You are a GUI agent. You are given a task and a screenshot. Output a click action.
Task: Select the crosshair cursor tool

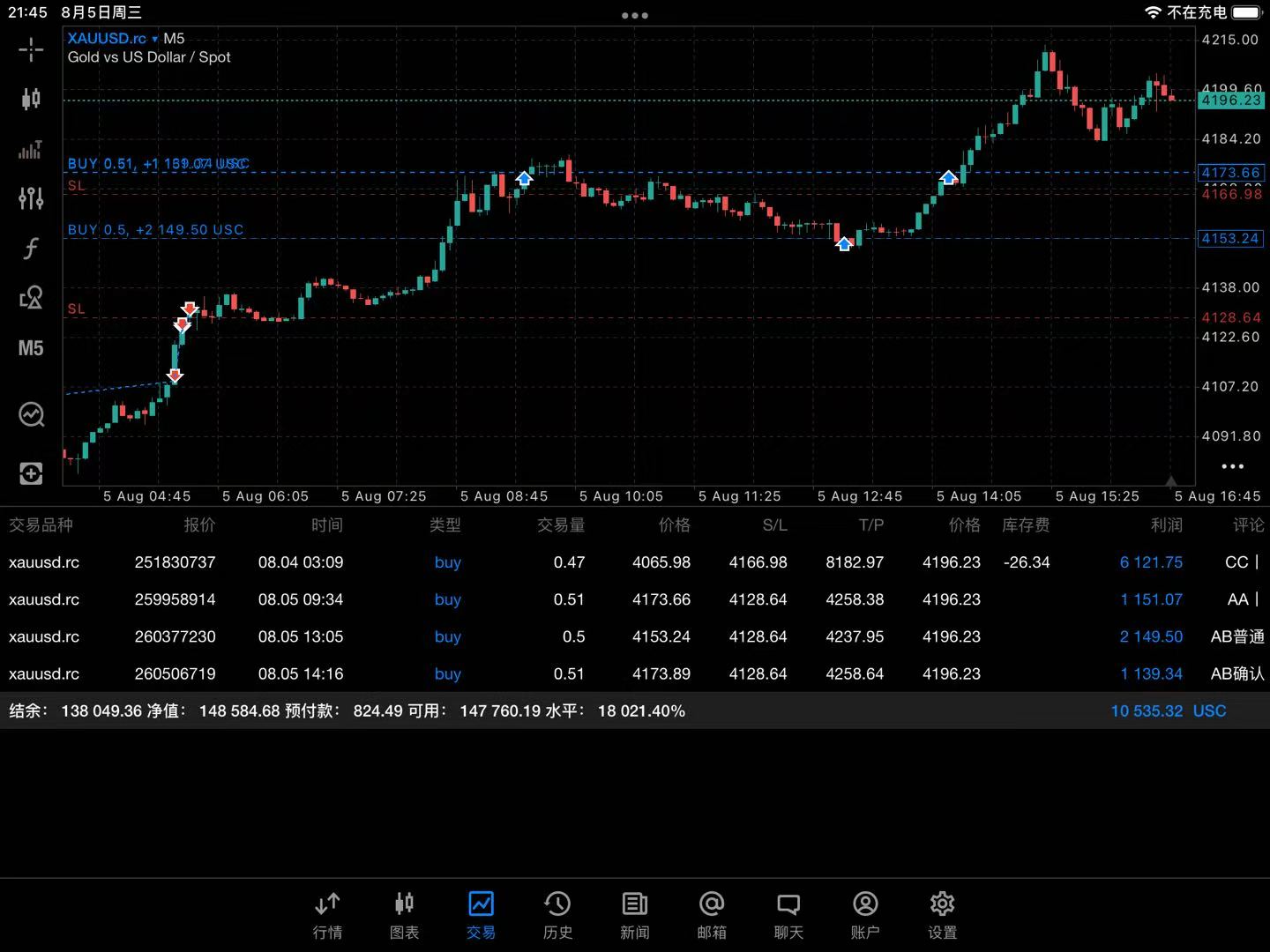[31, 49]
